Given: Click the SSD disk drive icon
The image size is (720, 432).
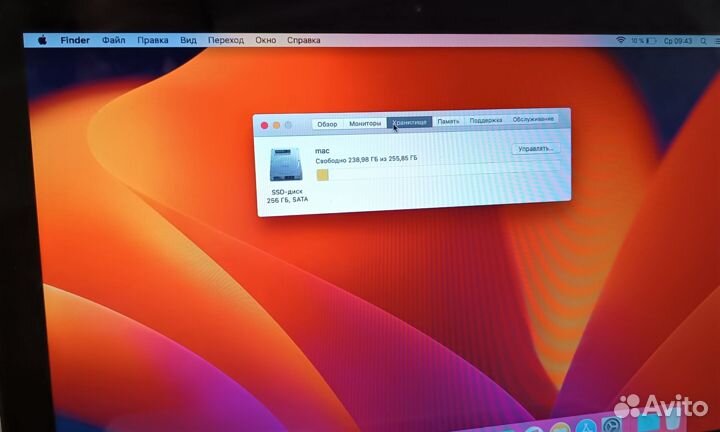Looking at the screenshot, I should tap(286, 164).
